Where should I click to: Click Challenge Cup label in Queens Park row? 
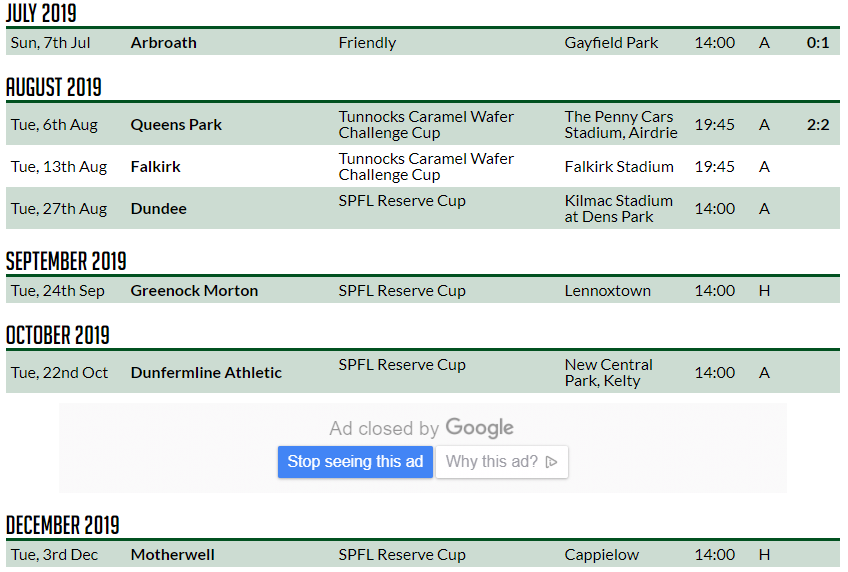[x=426, y=125]
